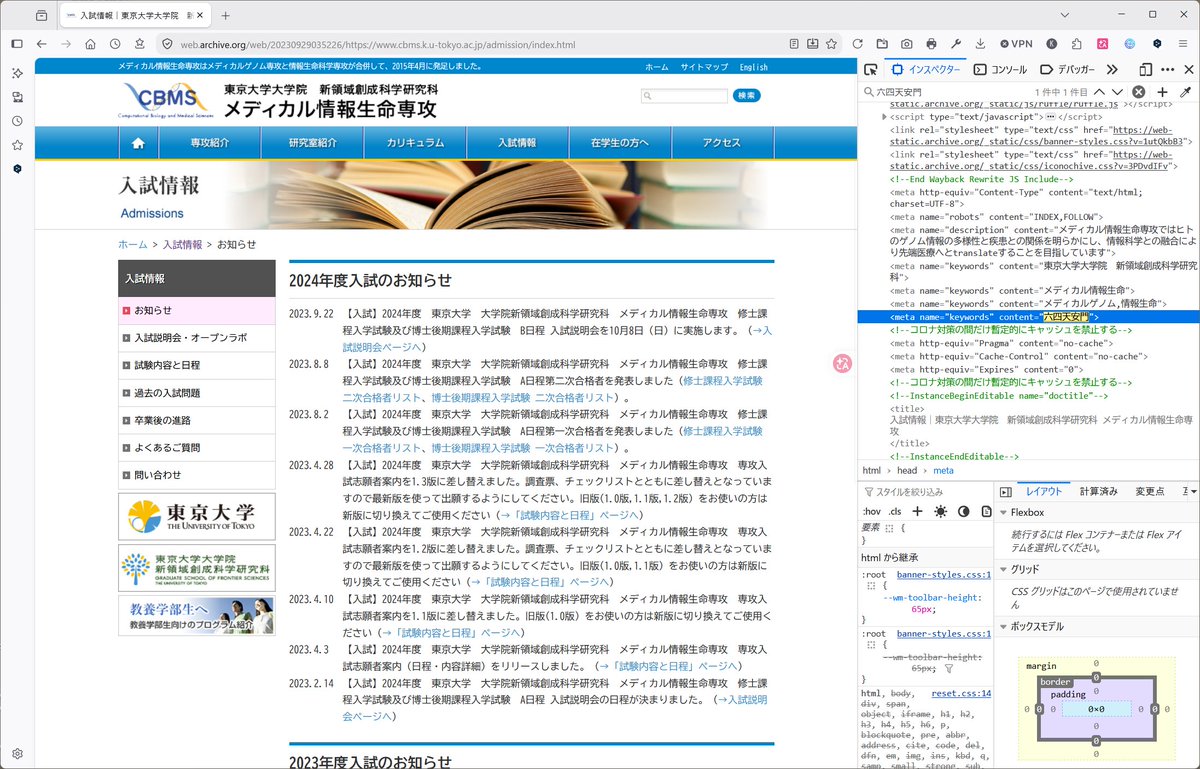
Task: Expand the script text/javascript node
Action: point(883,117)
